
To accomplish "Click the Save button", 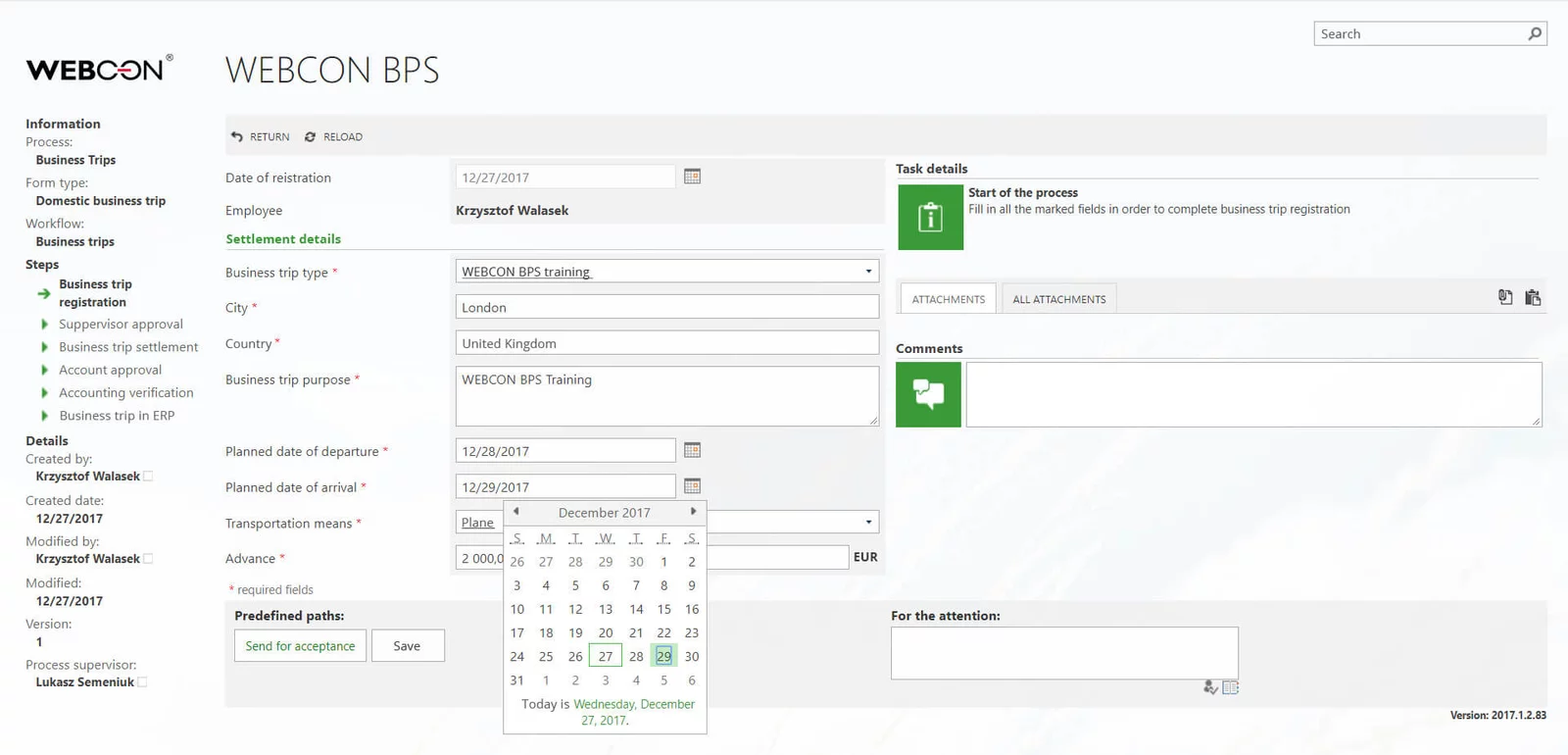I will point(407,646).
